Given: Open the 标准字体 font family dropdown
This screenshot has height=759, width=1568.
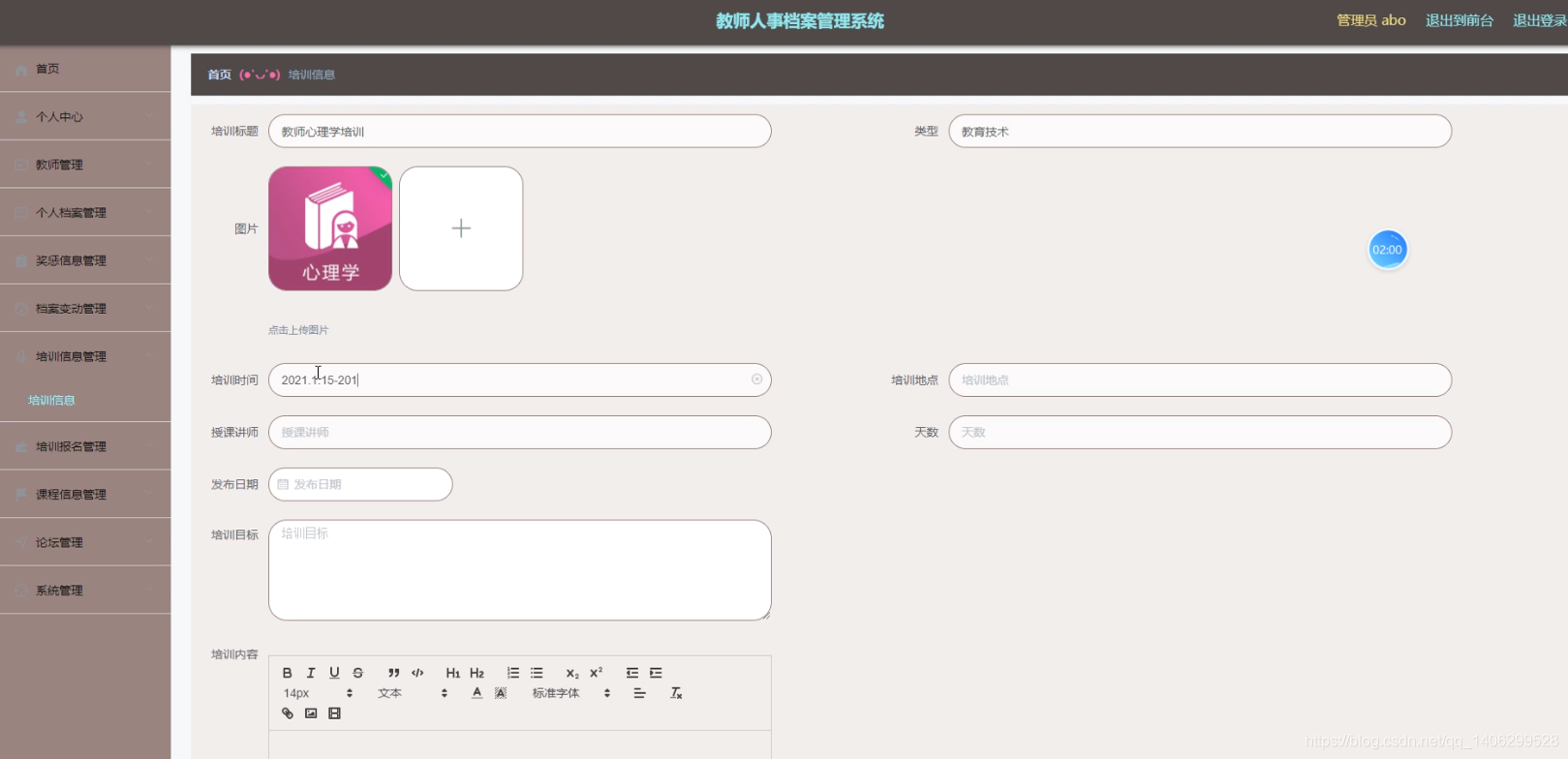Looking at the screenshot, I should 571,693.
